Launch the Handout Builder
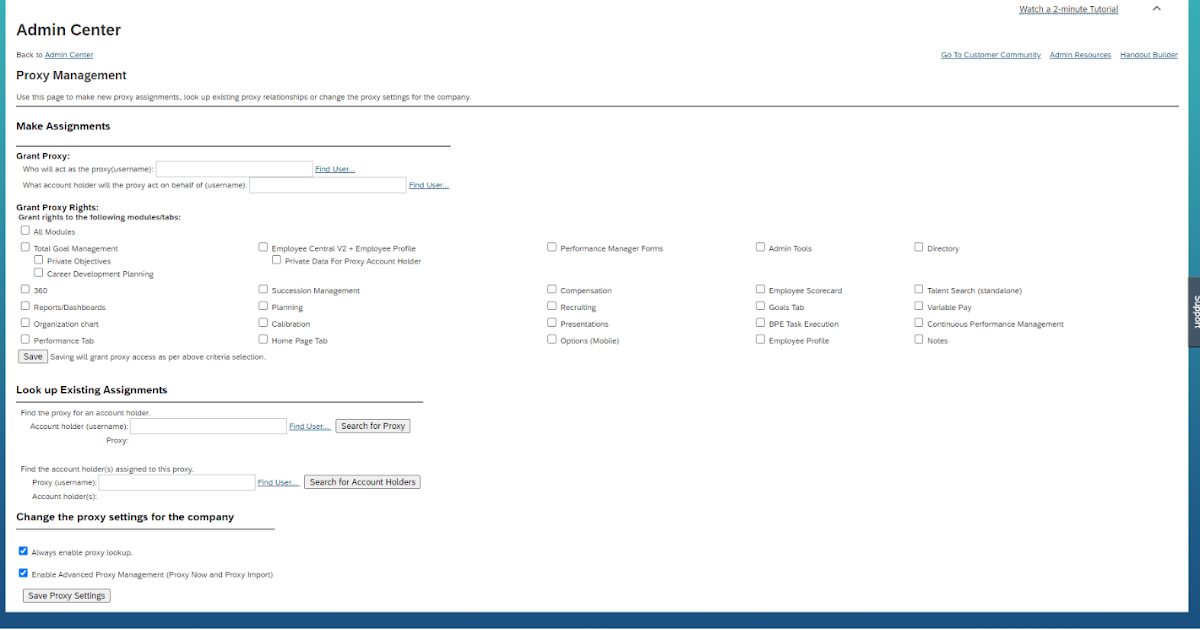Viewport: 1200px width, 630px height. [1148, 55]
